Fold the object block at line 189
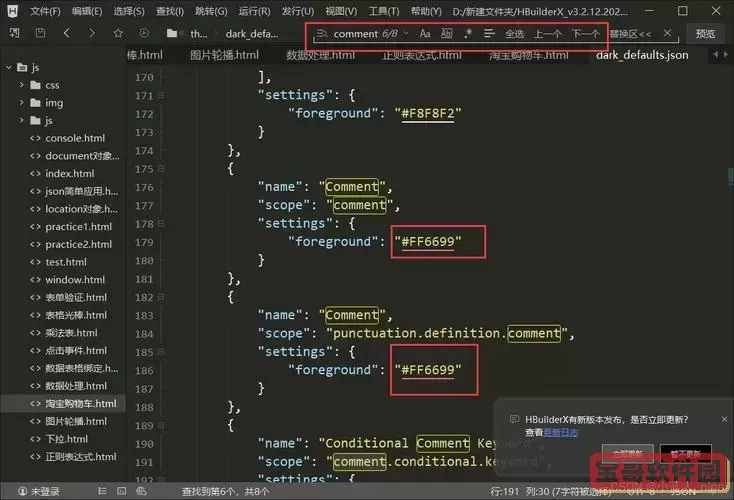Image resolution: width=734 pixels, height=500 pixels. click(x=161, y=425)
